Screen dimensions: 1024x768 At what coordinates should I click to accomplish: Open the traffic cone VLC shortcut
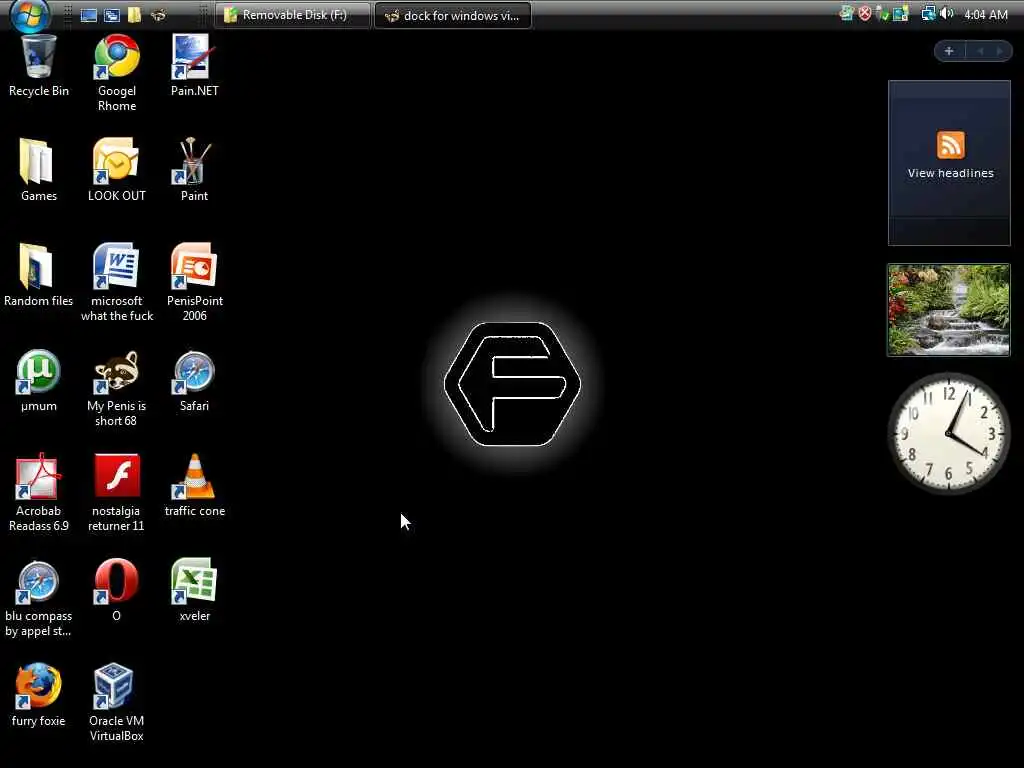[195, 486]
